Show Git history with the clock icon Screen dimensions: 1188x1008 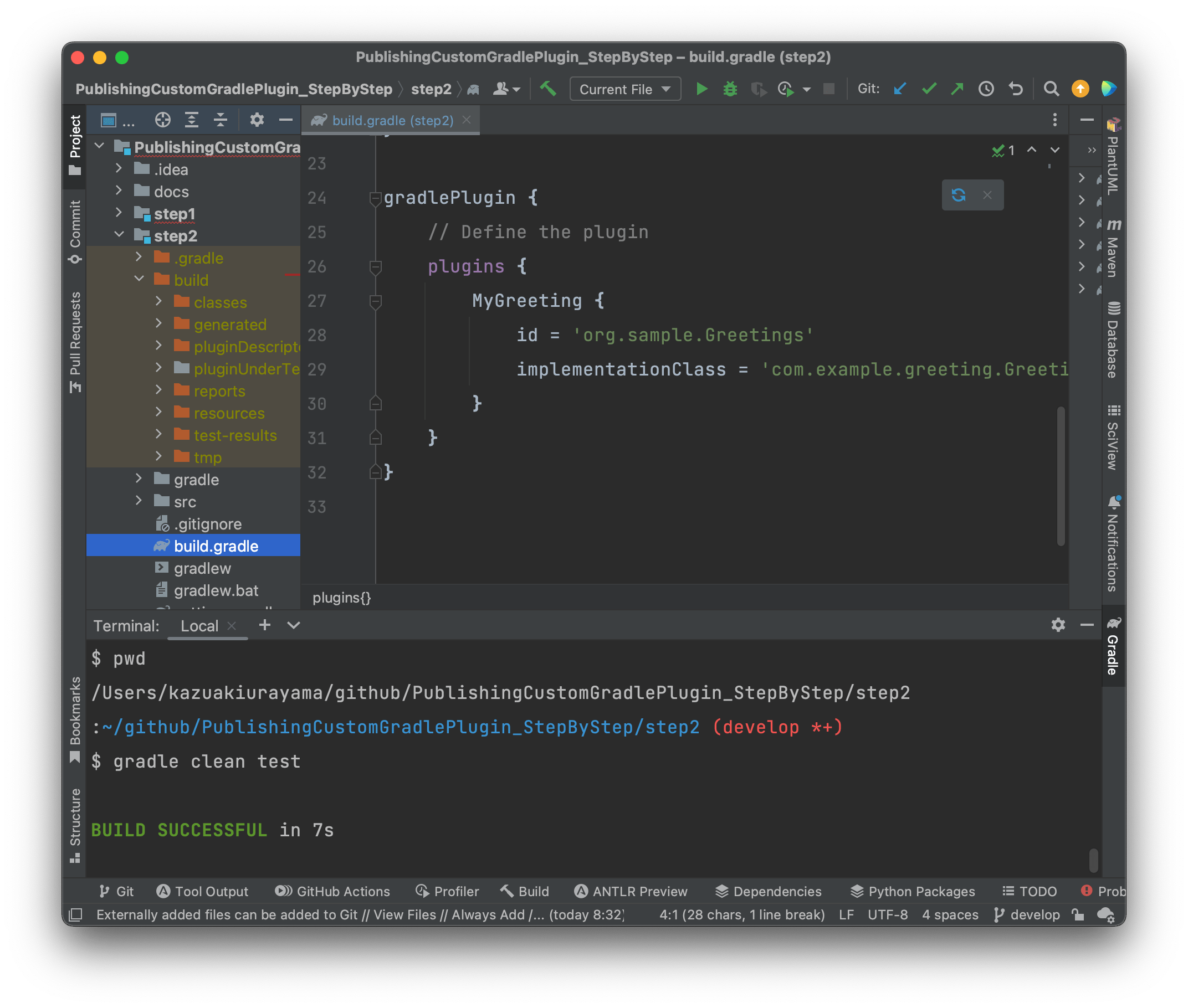986,89
